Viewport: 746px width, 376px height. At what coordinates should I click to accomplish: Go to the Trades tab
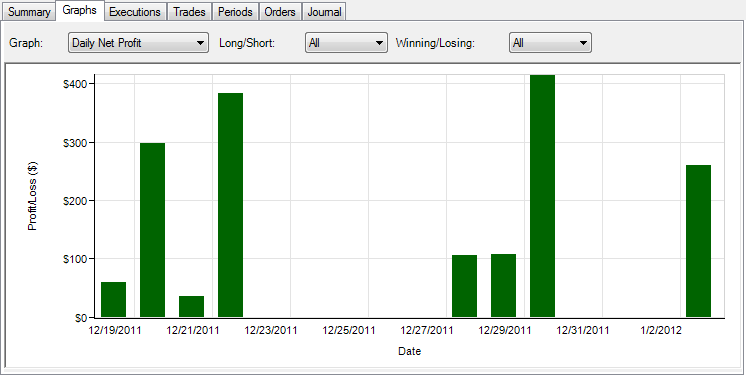click(x=189, y=12)
